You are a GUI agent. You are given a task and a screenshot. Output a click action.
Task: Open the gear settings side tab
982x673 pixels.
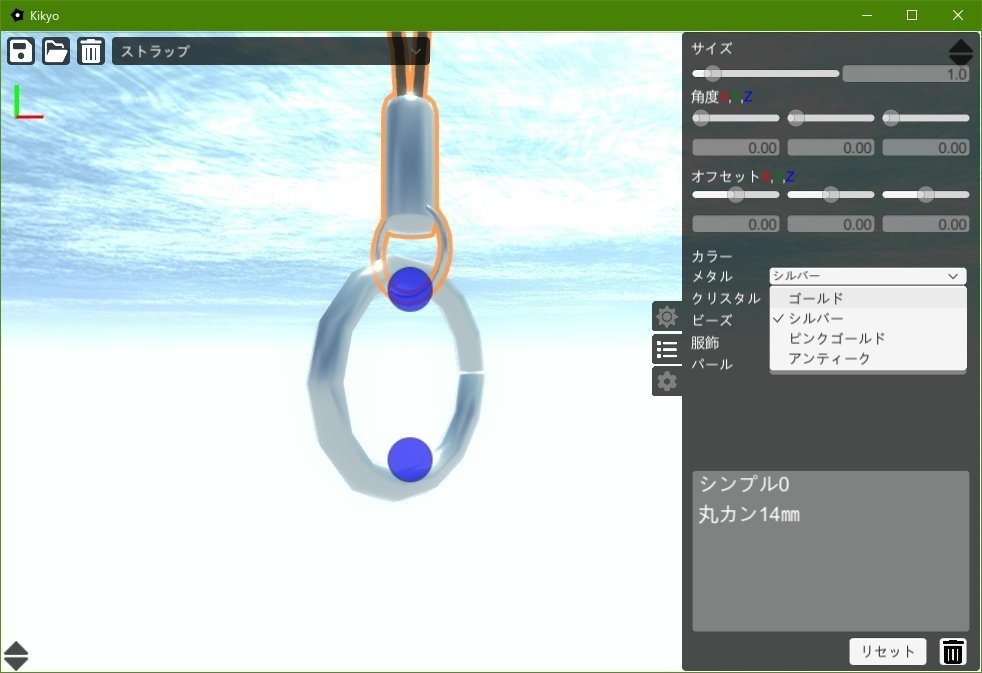667,381
